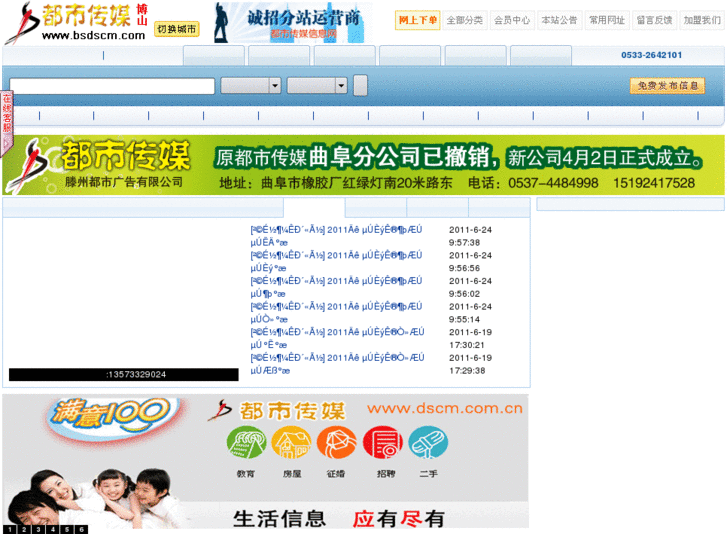The width and height of the screenshot is (727, 545).
Task: Show slide 3 of the slideshow
Action: click(x=38, y=530)
